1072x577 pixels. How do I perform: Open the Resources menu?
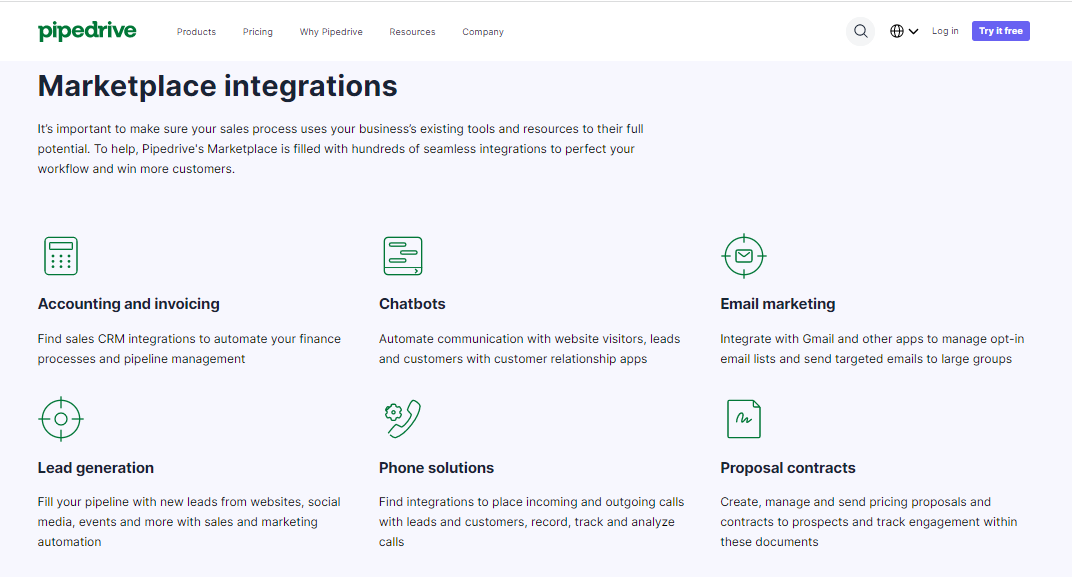click(412, 31)
